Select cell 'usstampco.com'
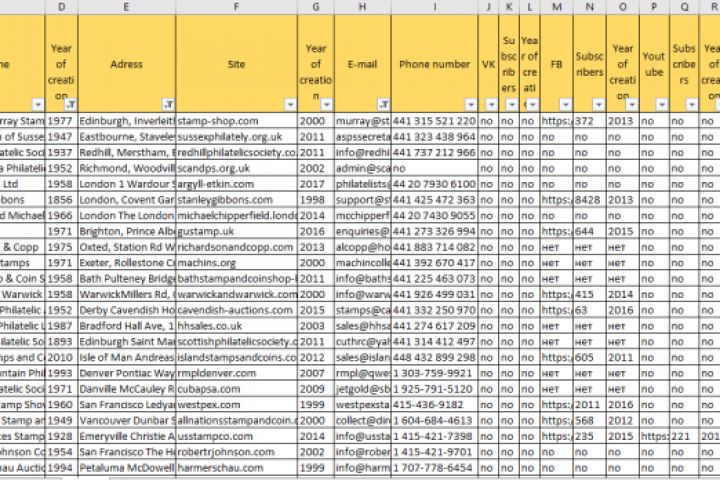The image size is (720, 480). 236,436
